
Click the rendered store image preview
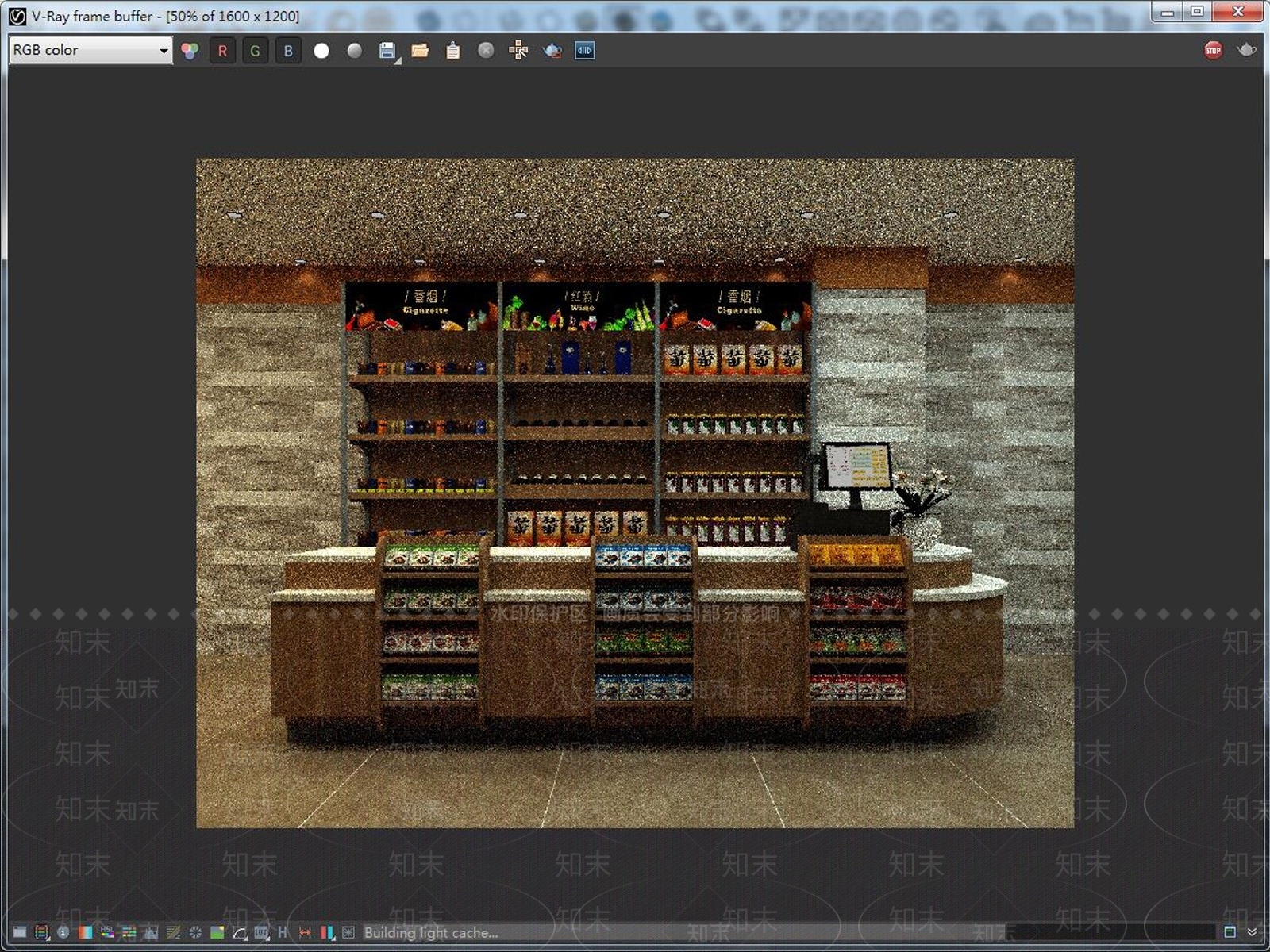pyautogui.click(x=635, y=493)
